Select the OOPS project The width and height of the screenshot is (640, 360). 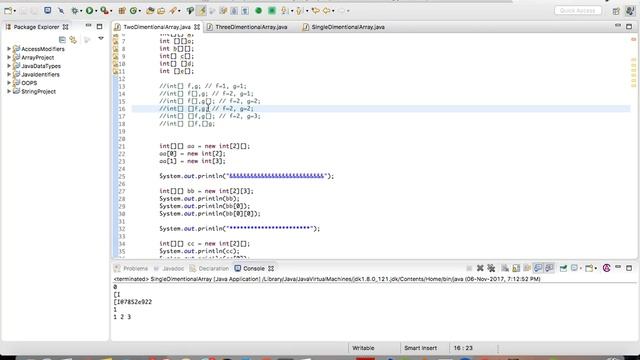29,83
